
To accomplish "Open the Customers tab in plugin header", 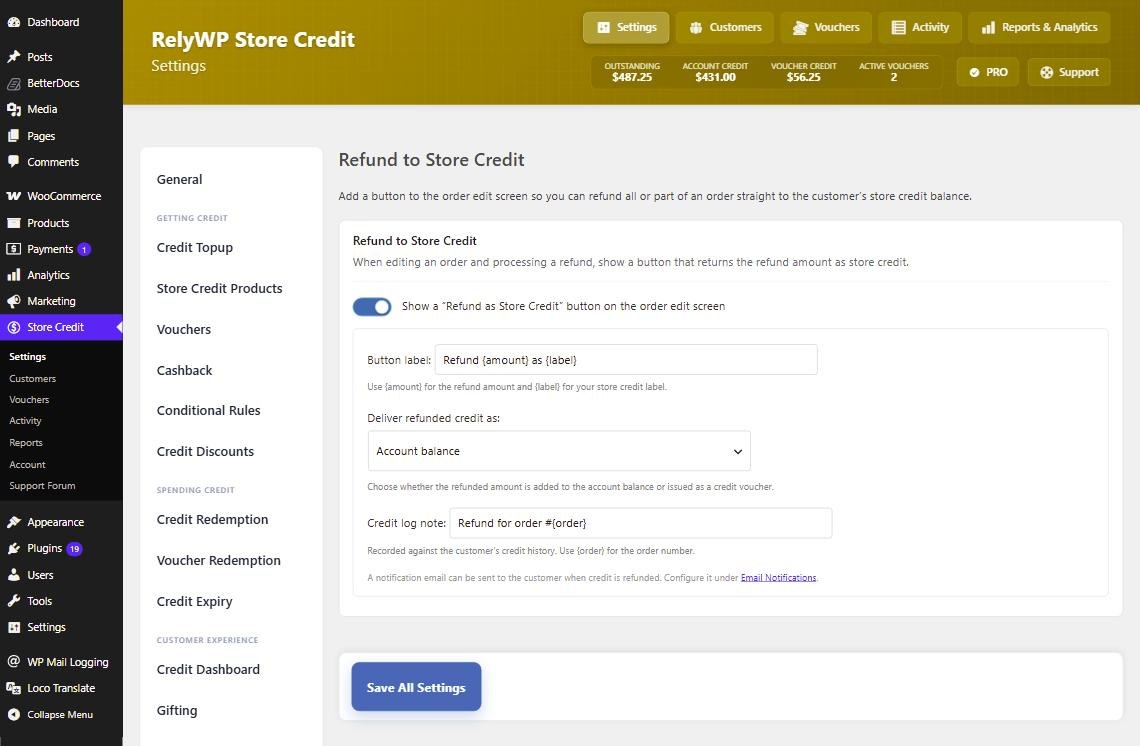I will coord(725,28).
